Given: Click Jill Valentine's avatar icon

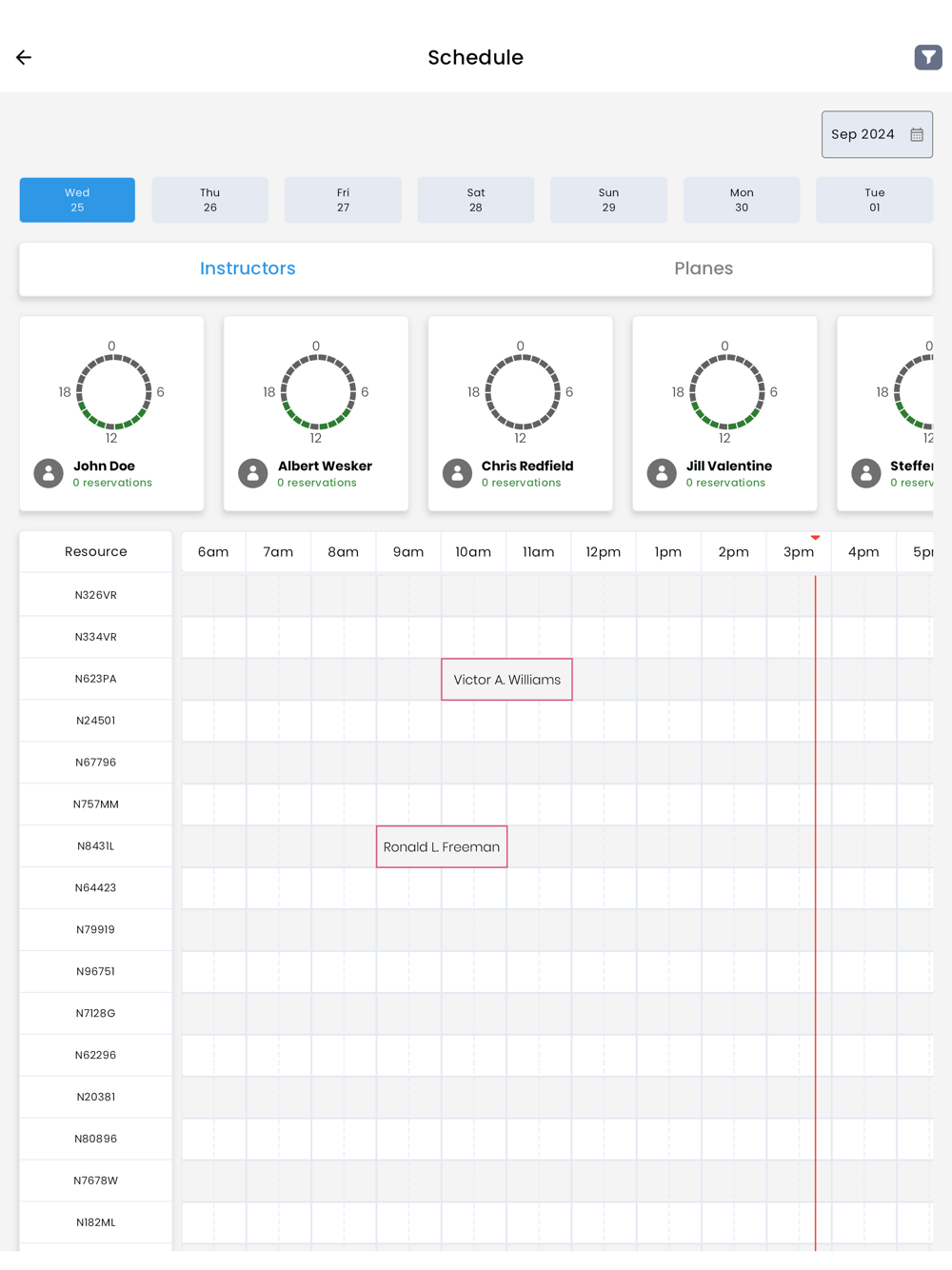Looking at the screenshot, I should [662, 473].
